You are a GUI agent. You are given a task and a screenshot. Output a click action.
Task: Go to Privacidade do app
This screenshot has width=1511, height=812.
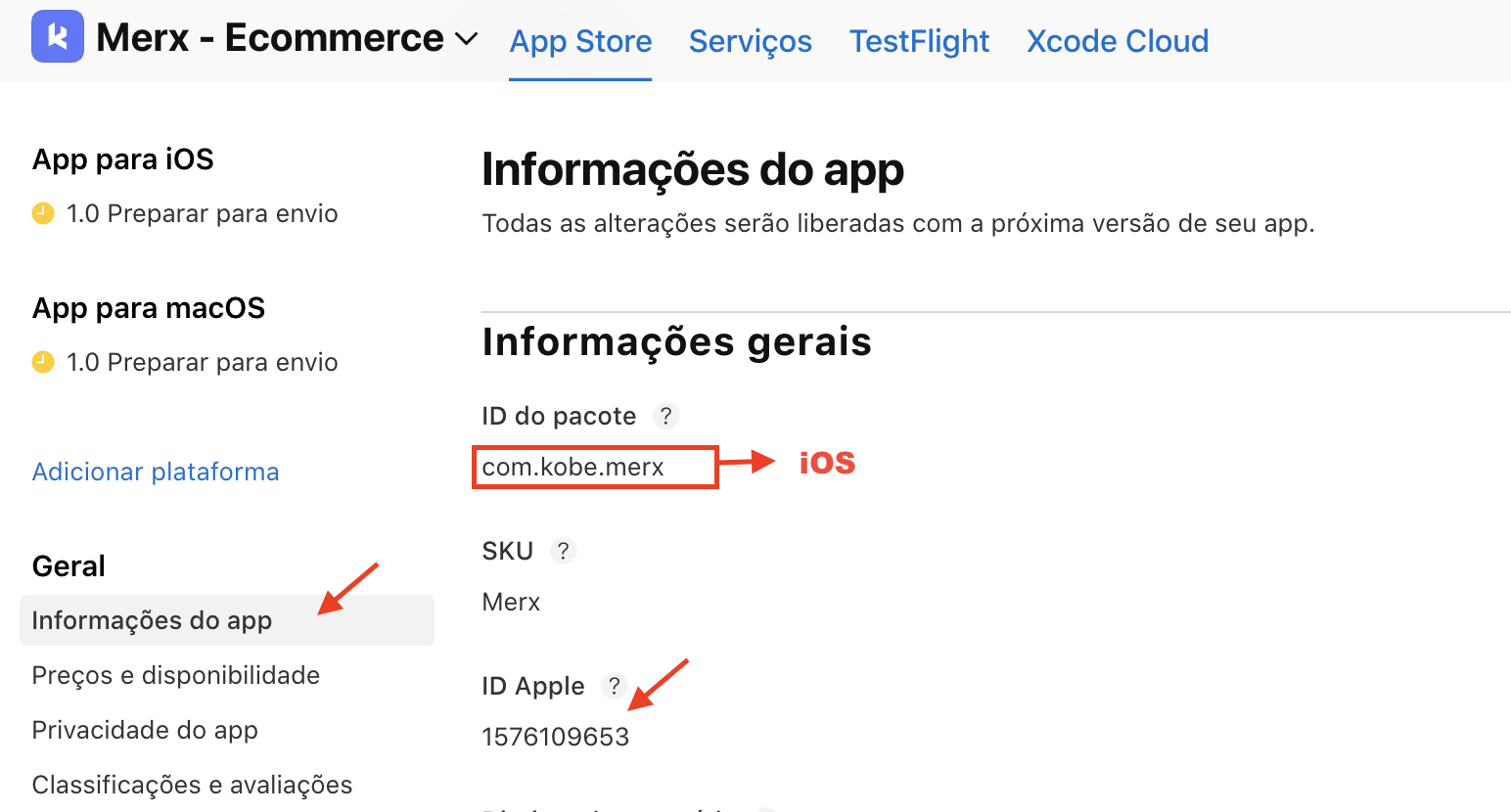tap(145, 730)
